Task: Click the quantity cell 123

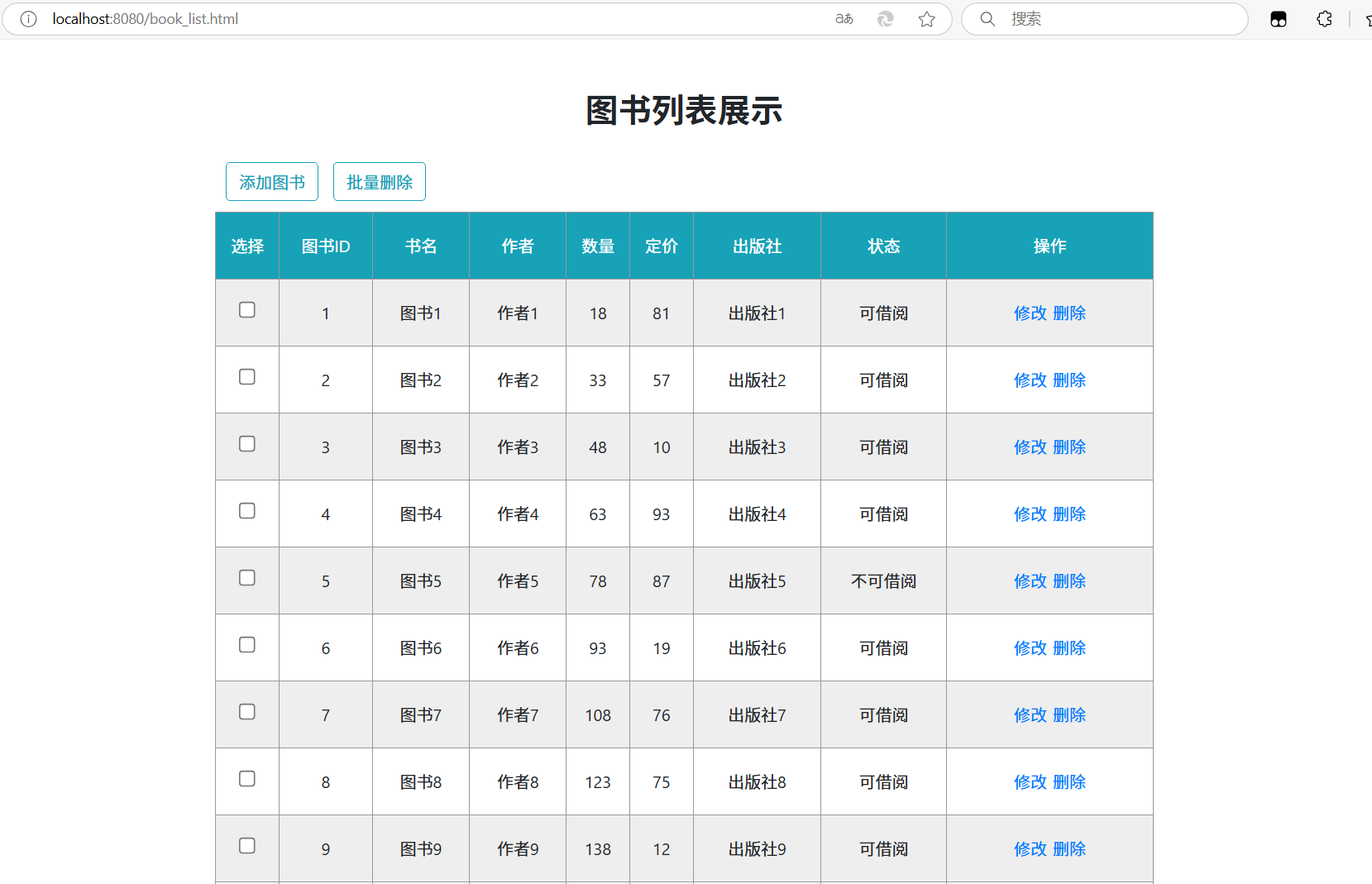Action: click(598, 782)
